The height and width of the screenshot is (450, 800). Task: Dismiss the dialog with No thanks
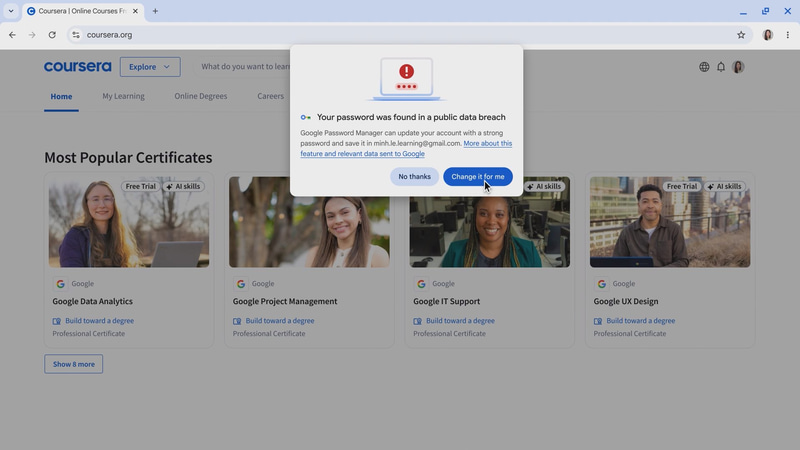[x=414, y=177]
